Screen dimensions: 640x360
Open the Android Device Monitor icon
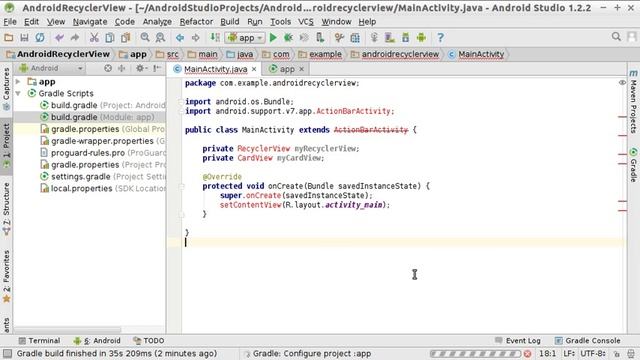coord(421,38)
